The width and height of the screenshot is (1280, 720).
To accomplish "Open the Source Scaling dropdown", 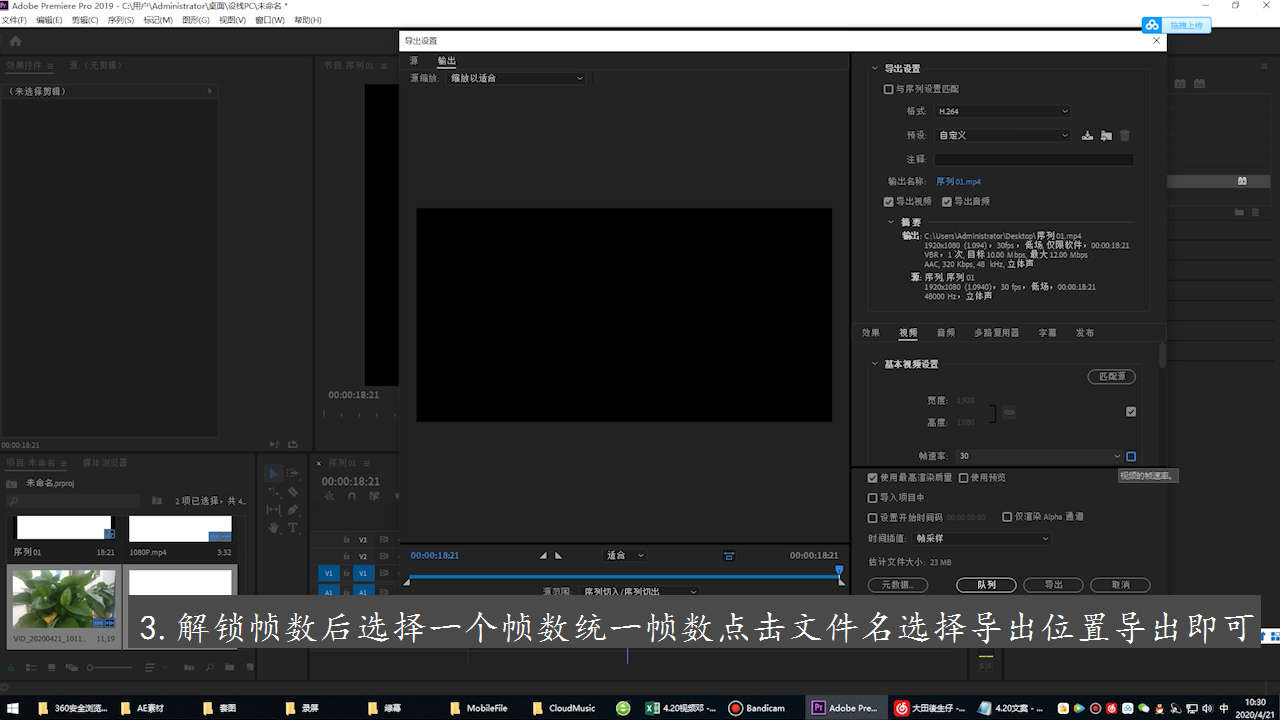I will pyautogui.click(x=516, y=78).
